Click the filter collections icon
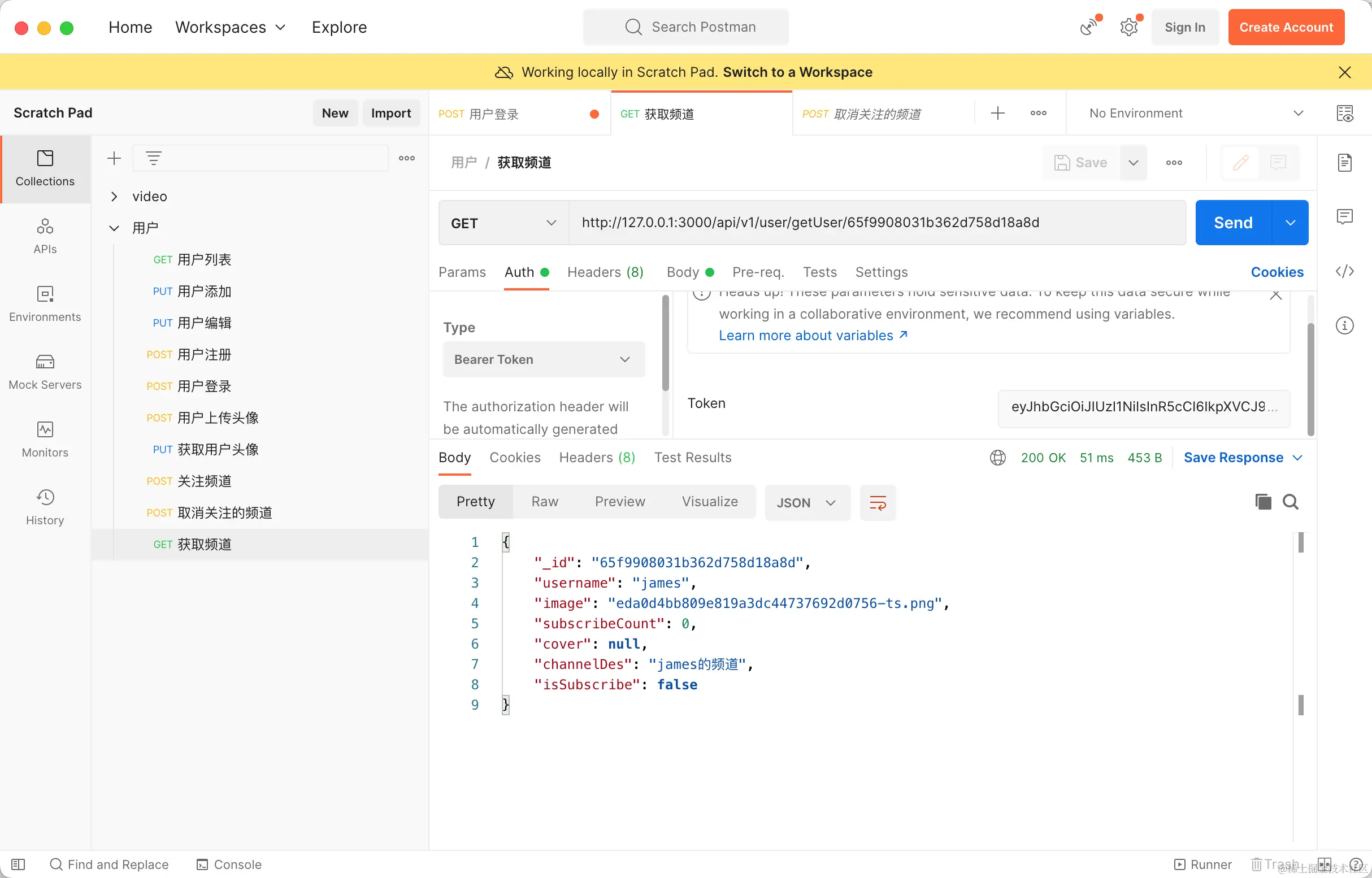 [153, 158]
